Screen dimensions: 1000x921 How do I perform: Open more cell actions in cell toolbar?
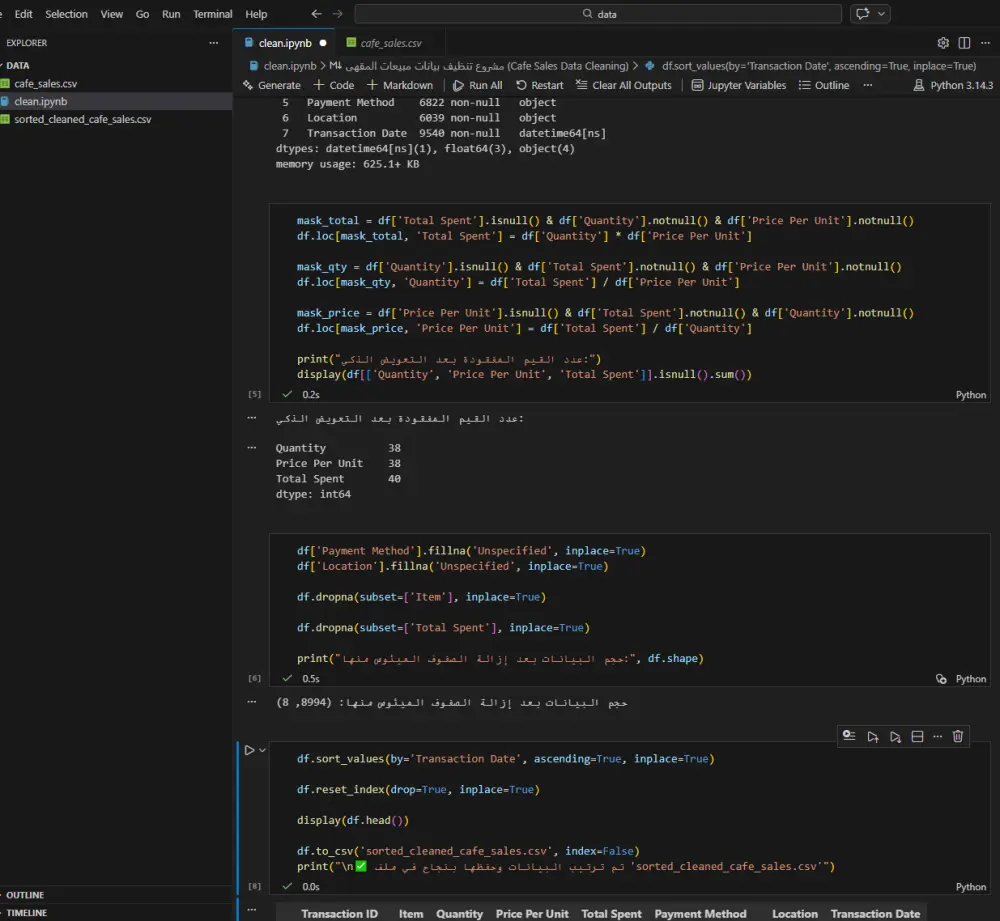pyautogui.click(x=938, y=737)
